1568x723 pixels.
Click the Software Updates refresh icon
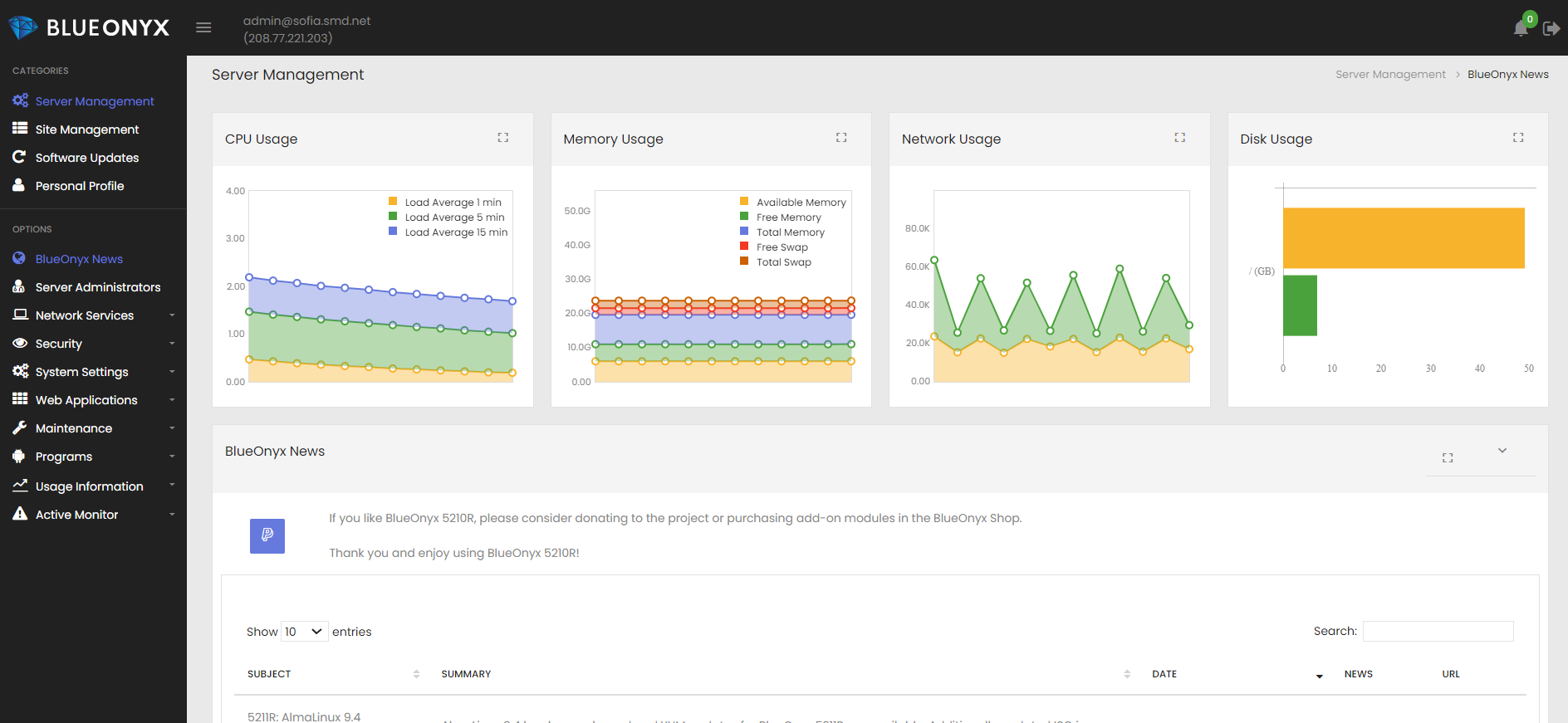pyautogui.click(x=19, y=157)
